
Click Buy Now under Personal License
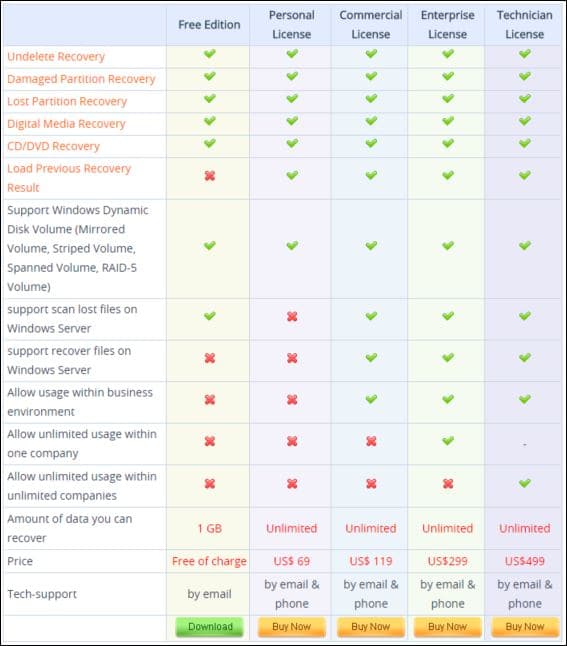[x=292, y=627]
